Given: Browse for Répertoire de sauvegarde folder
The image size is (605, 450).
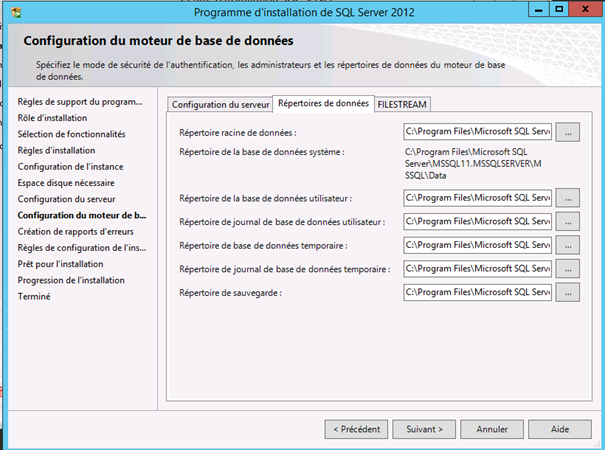Looking at the screenshot, I should point(568,293).
